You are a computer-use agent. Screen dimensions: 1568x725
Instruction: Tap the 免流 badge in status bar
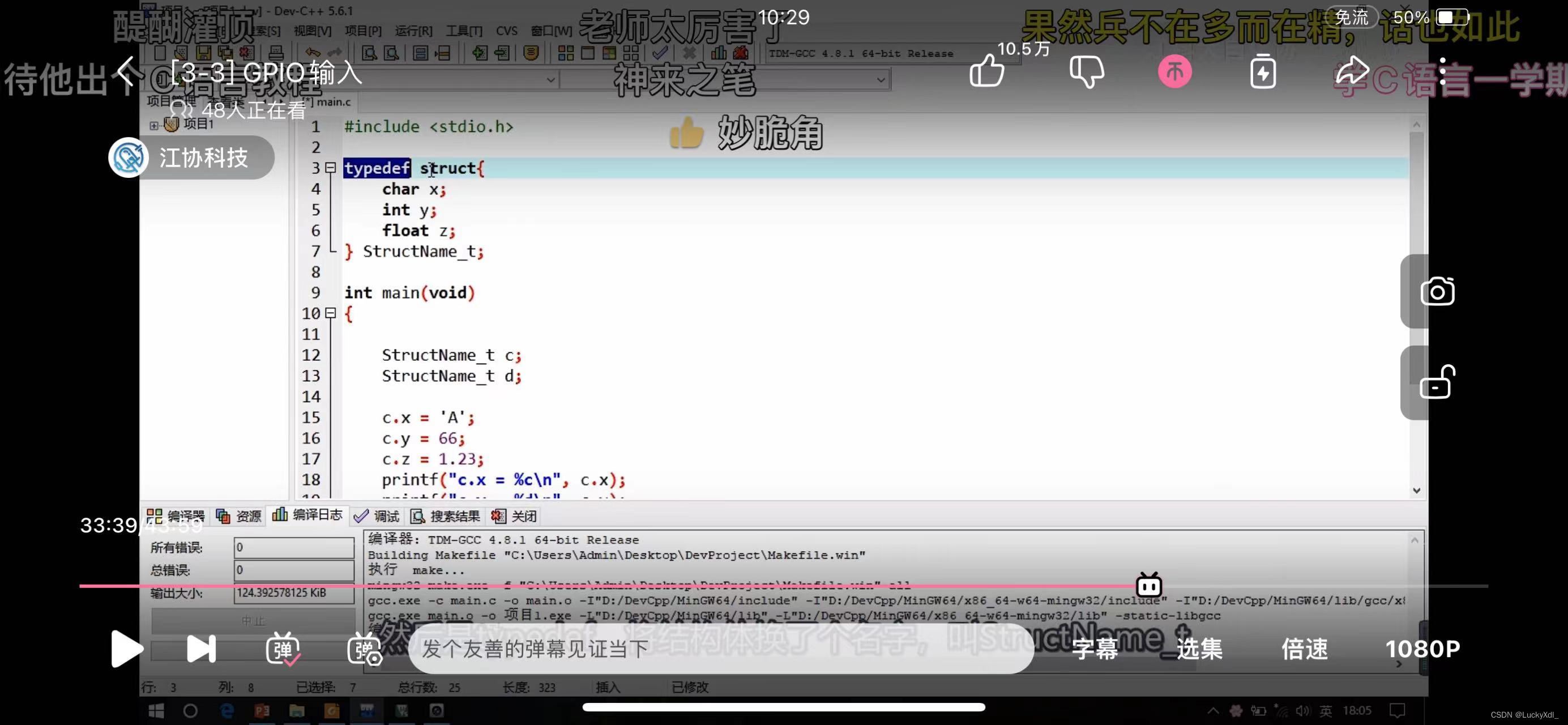[1351, 17]
